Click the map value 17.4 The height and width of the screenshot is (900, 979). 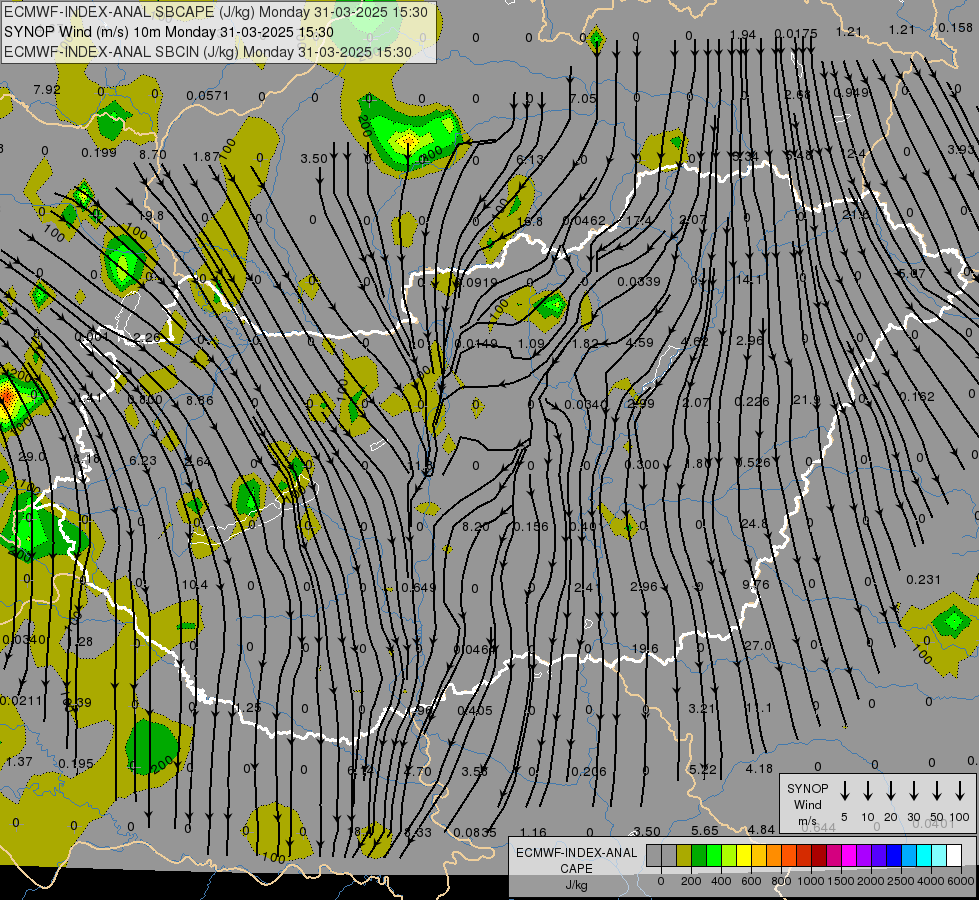pyautogui.click(x=638, y=220)
